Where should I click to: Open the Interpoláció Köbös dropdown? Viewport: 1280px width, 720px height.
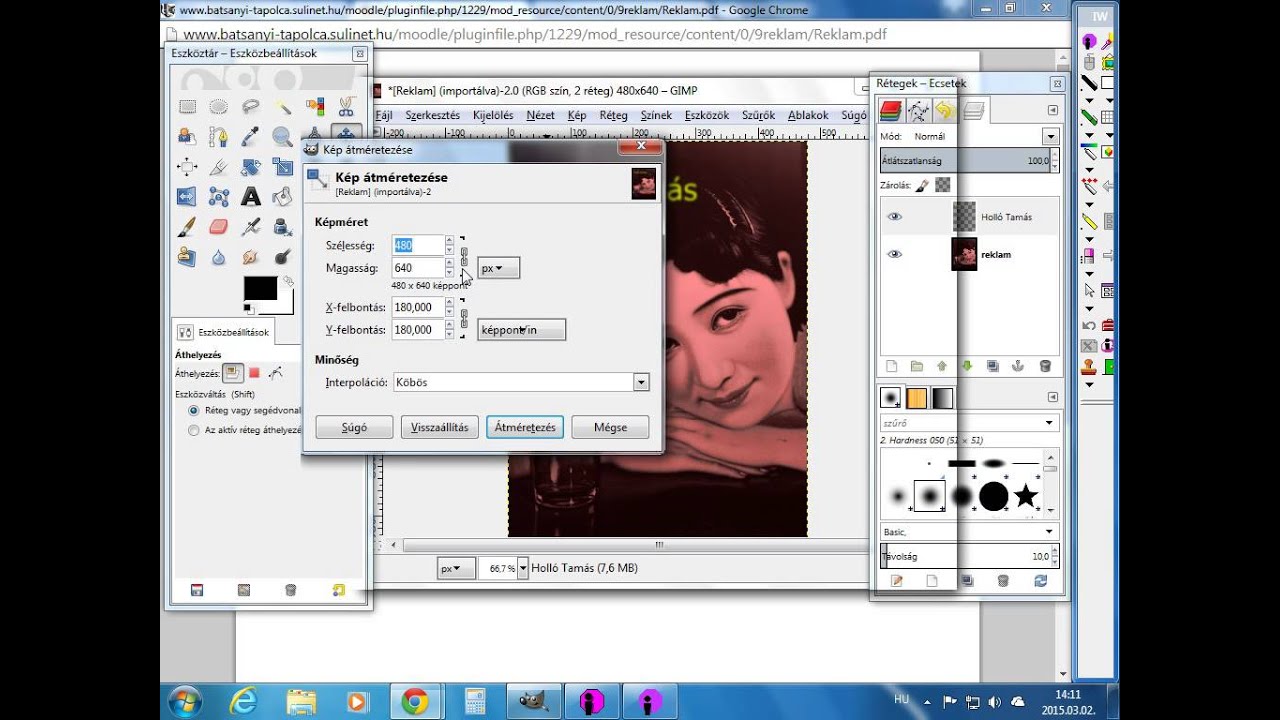[x=521, y=382]
